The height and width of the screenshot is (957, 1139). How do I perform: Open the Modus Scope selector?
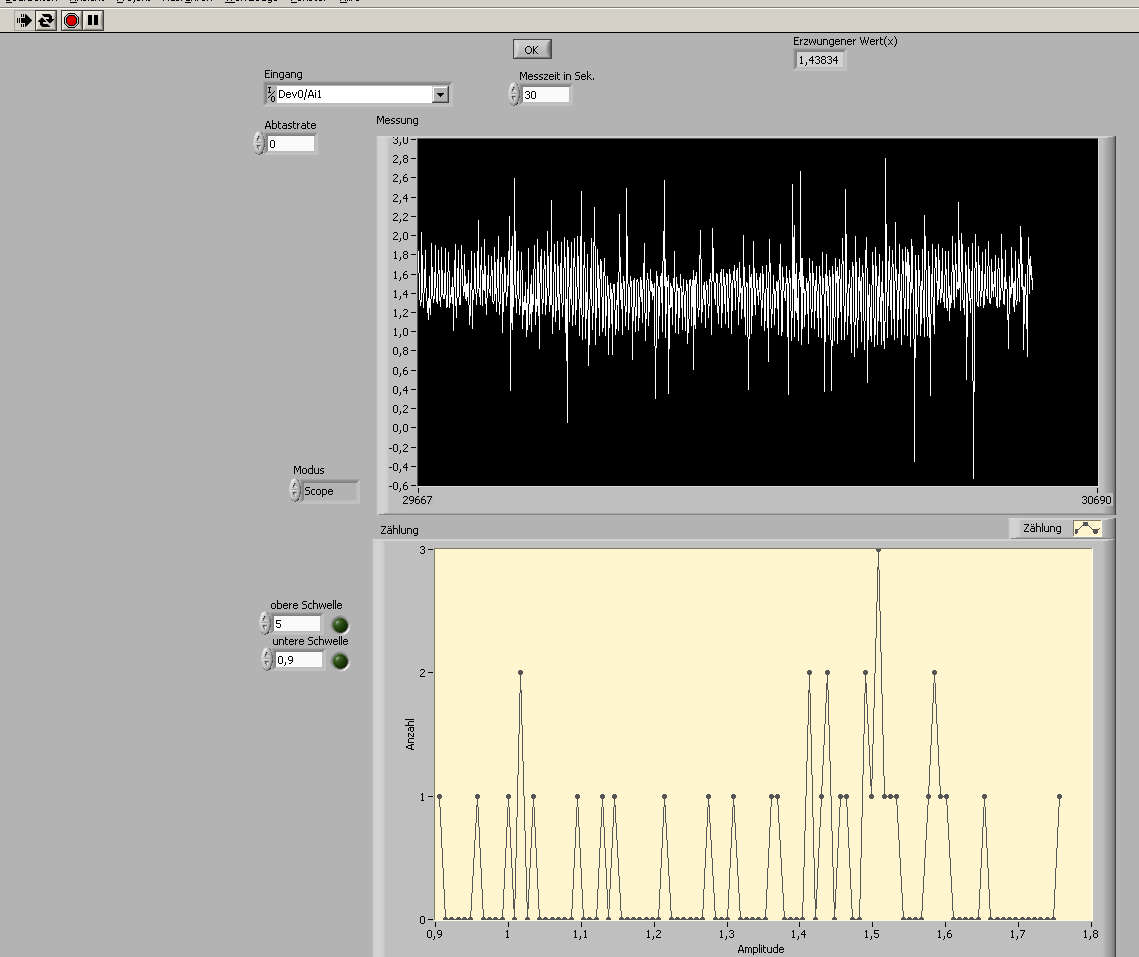[x=330, y=491]
